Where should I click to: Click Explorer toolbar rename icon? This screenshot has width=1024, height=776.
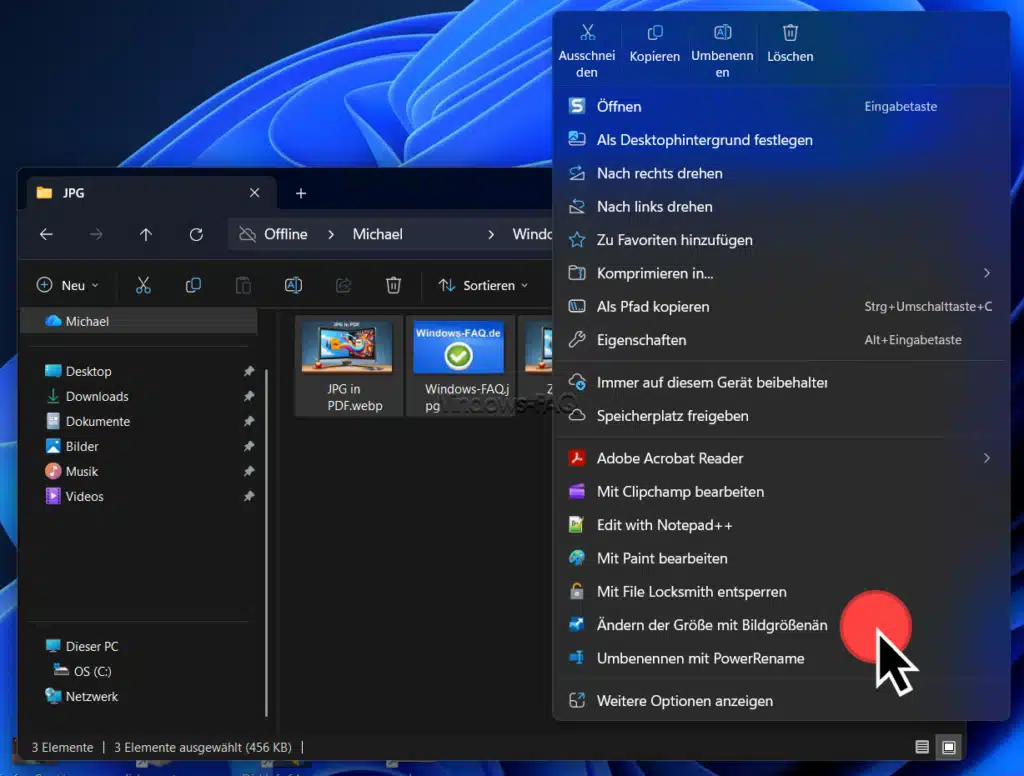(x=293, y=285)
